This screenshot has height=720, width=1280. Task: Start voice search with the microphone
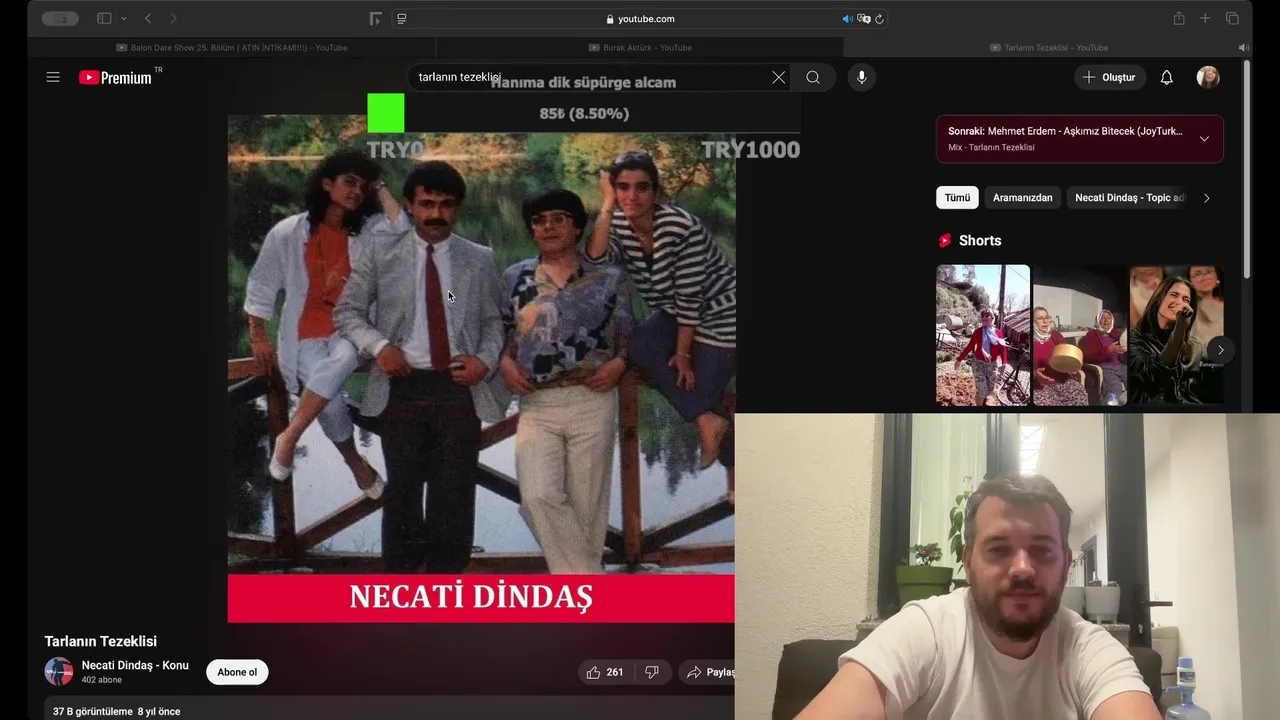861,77
